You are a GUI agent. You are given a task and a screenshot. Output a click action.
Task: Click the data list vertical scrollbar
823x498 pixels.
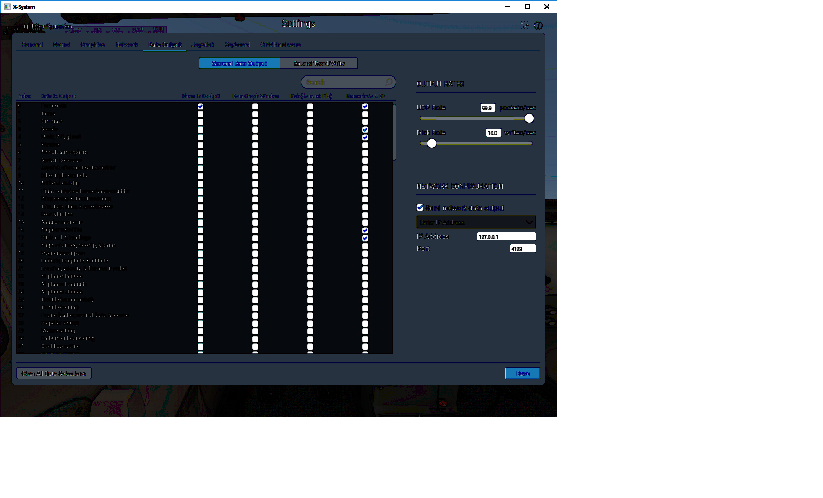pyautogui.click(x=394, y=132)
